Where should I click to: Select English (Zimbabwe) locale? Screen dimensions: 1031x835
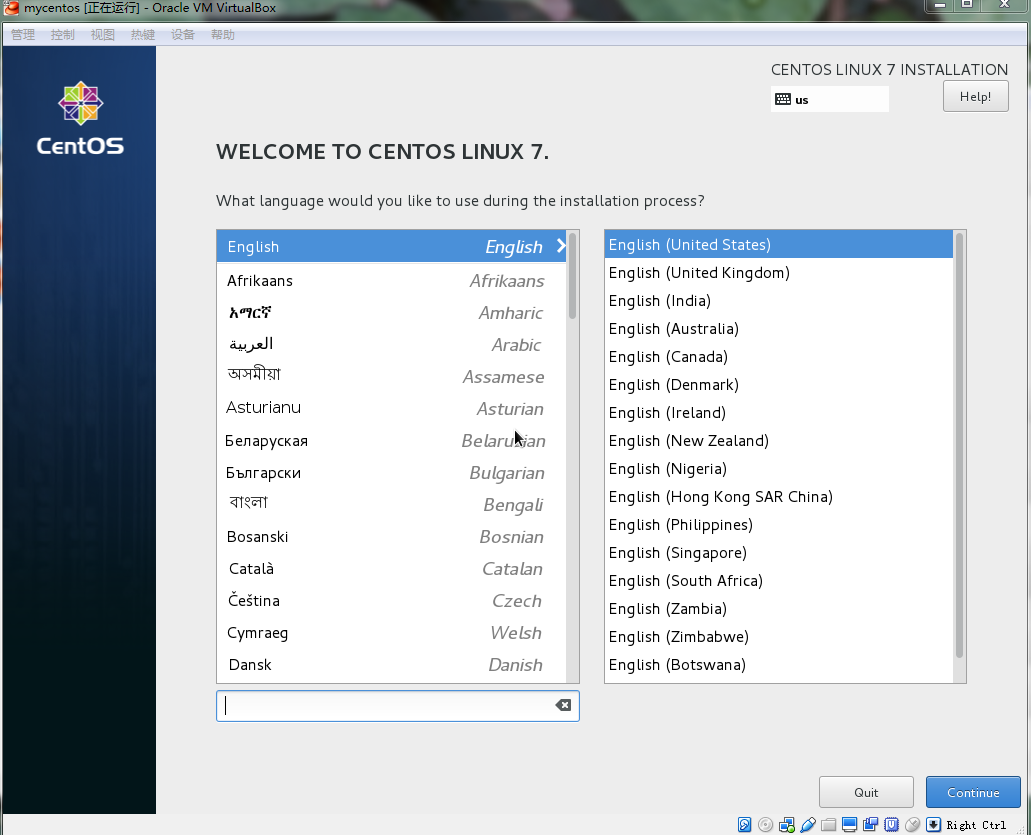(x=779, y=636)
